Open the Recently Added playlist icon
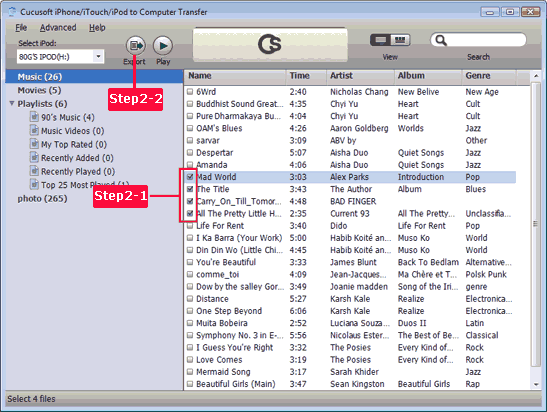 (x=34, y=157)
